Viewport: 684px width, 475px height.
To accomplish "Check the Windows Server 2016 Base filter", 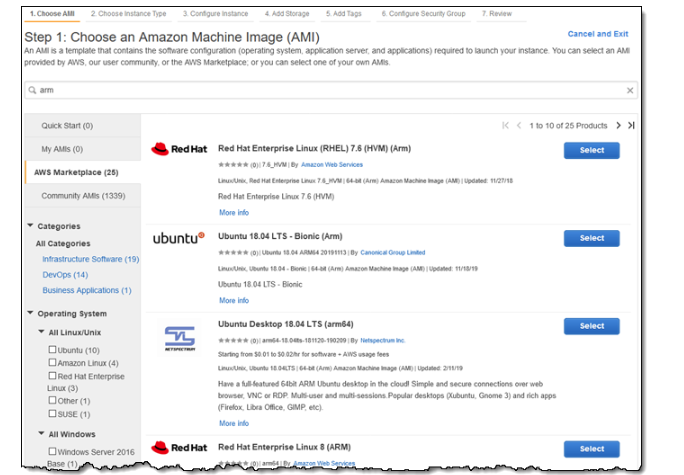I will click(x=52, y=451).
